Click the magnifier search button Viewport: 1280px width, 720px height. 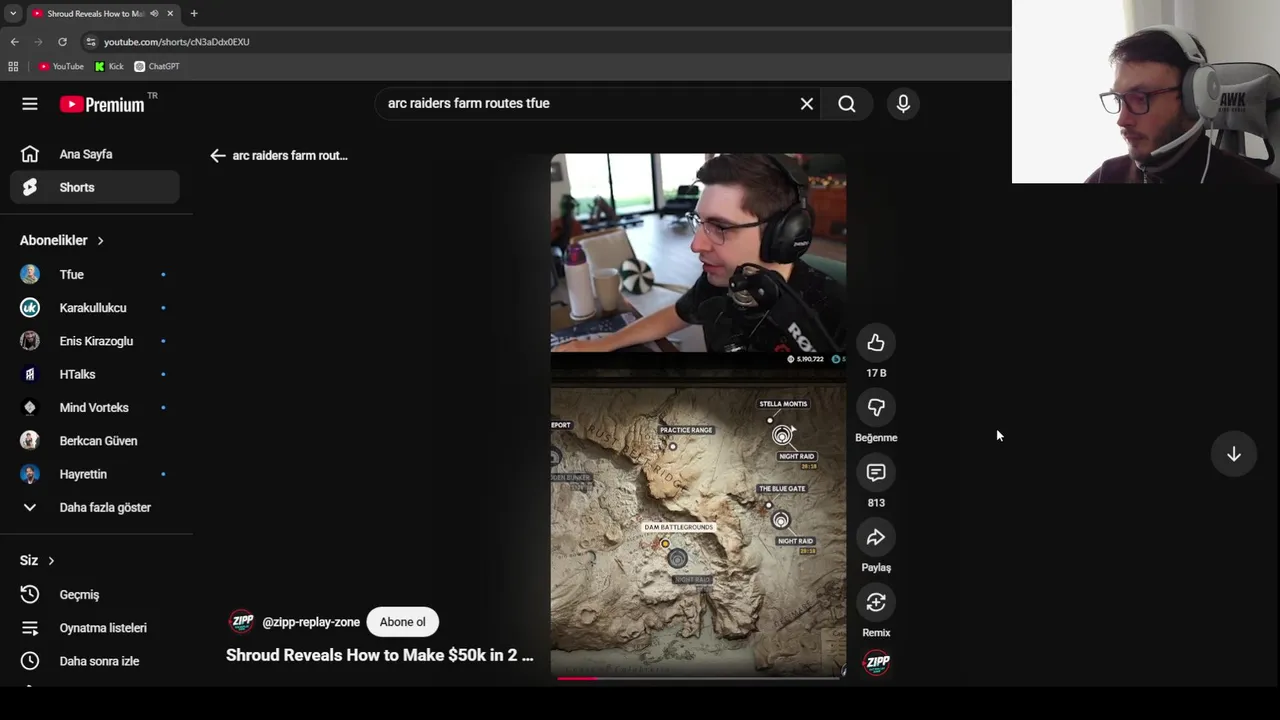[847, 104]
